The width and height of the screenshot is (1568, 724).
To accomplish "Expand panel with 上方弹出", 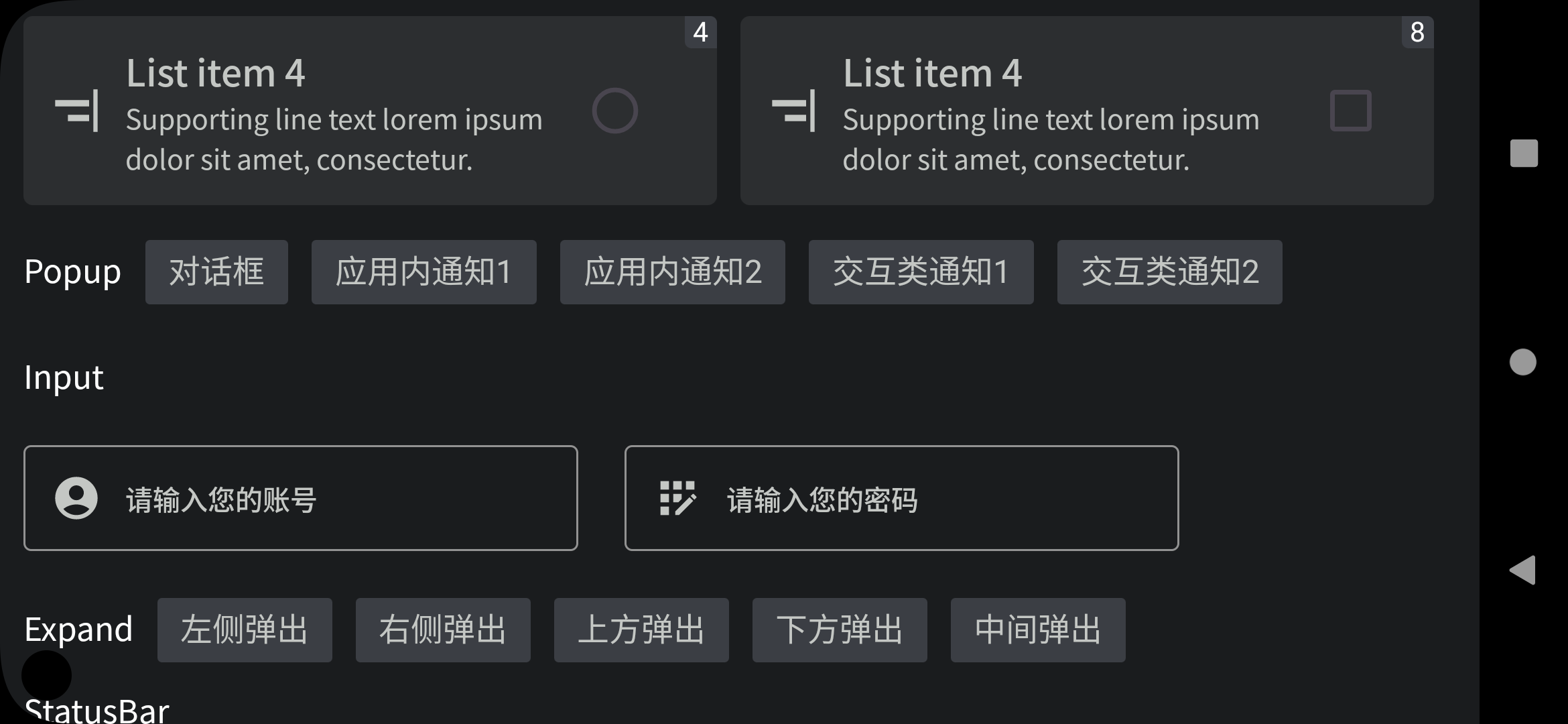I will 641,630.
